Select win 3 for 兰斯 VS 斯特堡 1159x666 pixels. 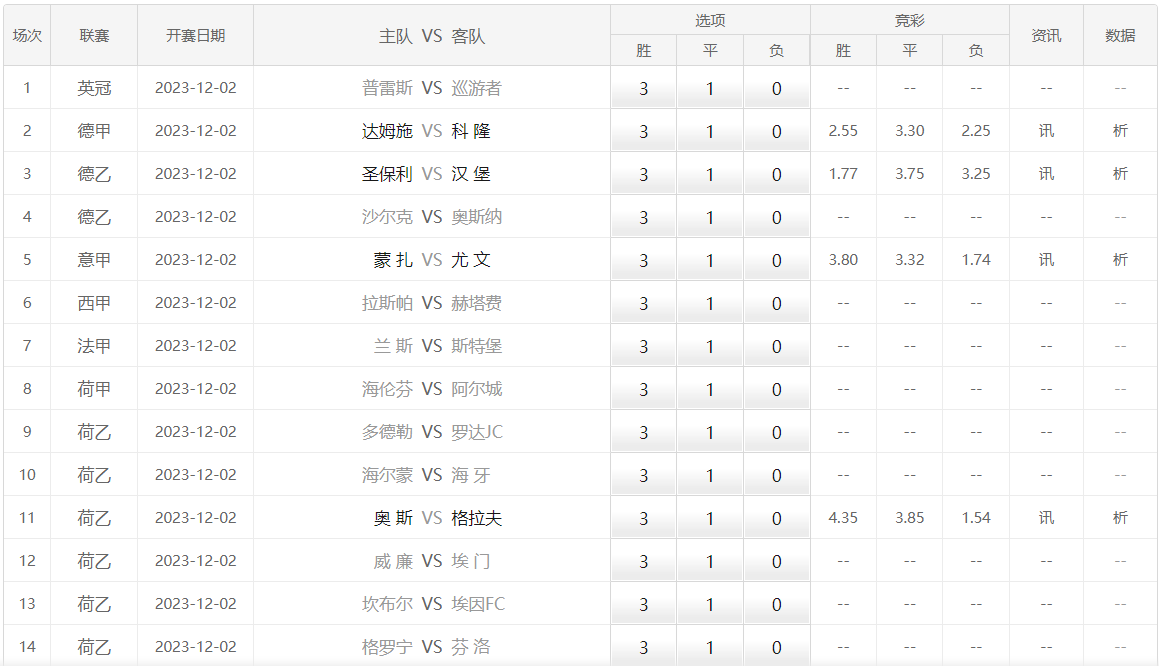coord(643,346)
